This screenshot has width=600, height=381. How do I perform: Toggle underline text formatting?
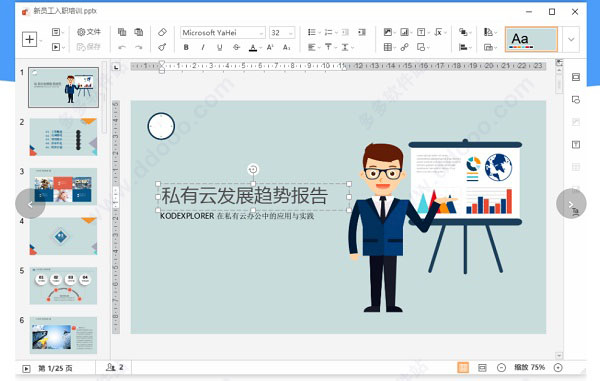(x=220, y=47)
